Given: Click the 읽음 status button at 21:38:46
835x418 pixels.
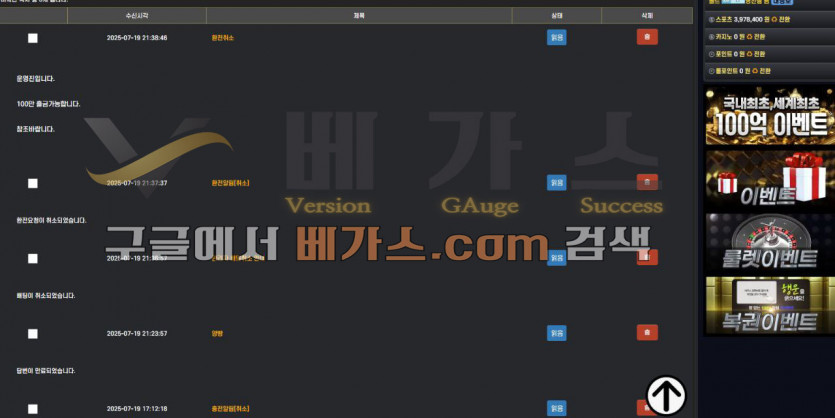Looking at the screenshot, I should click(x=556, y=37).
